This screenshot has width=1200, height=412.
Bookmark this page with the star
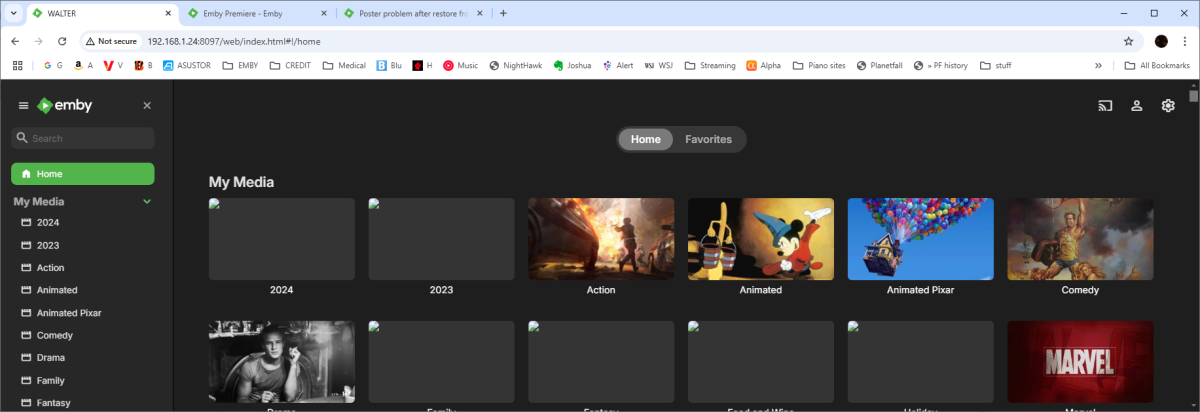point(1128,41)
